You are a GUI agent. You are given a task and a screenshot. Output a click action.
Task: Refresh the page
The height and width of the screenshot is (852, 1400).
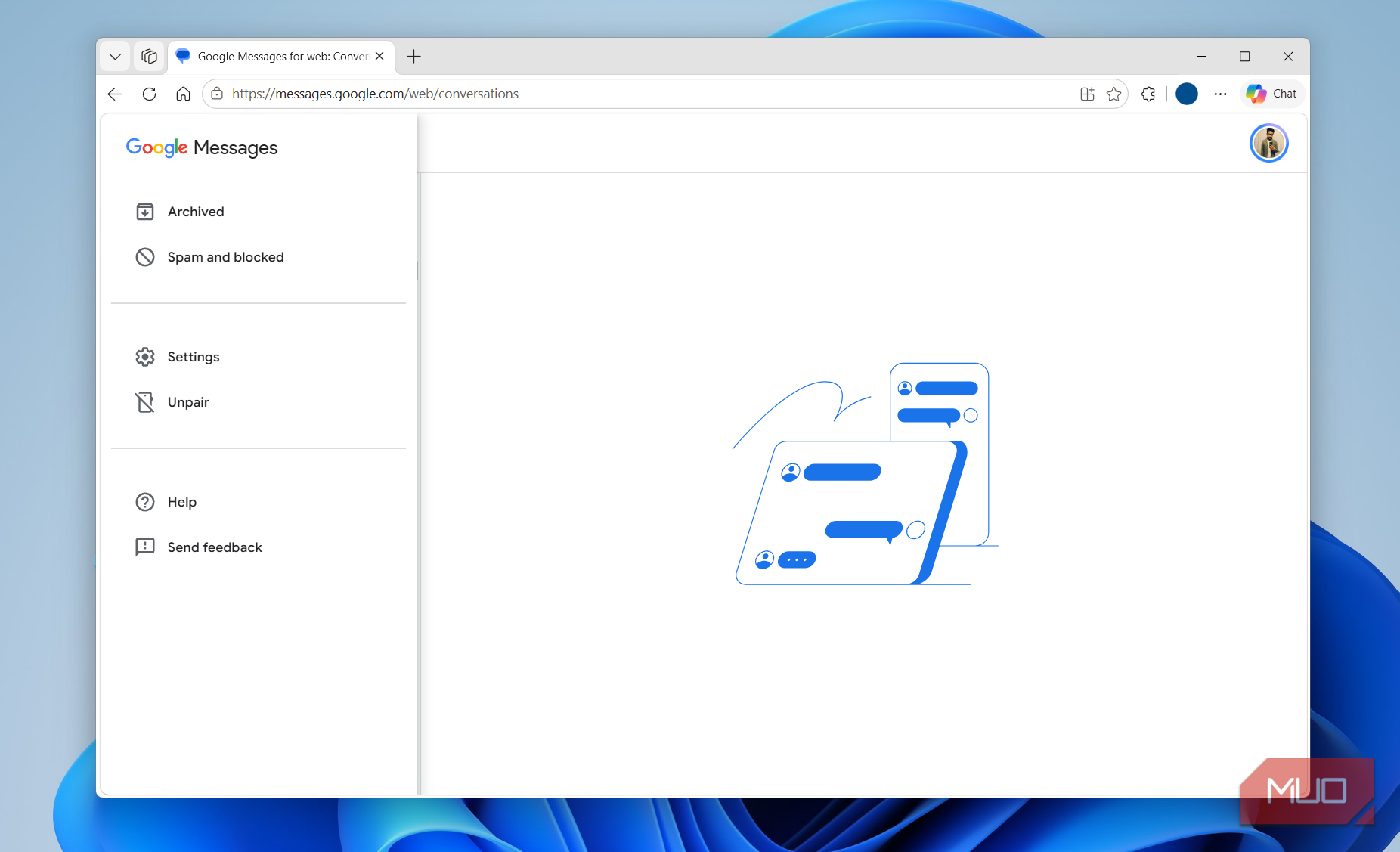[149, 94]
